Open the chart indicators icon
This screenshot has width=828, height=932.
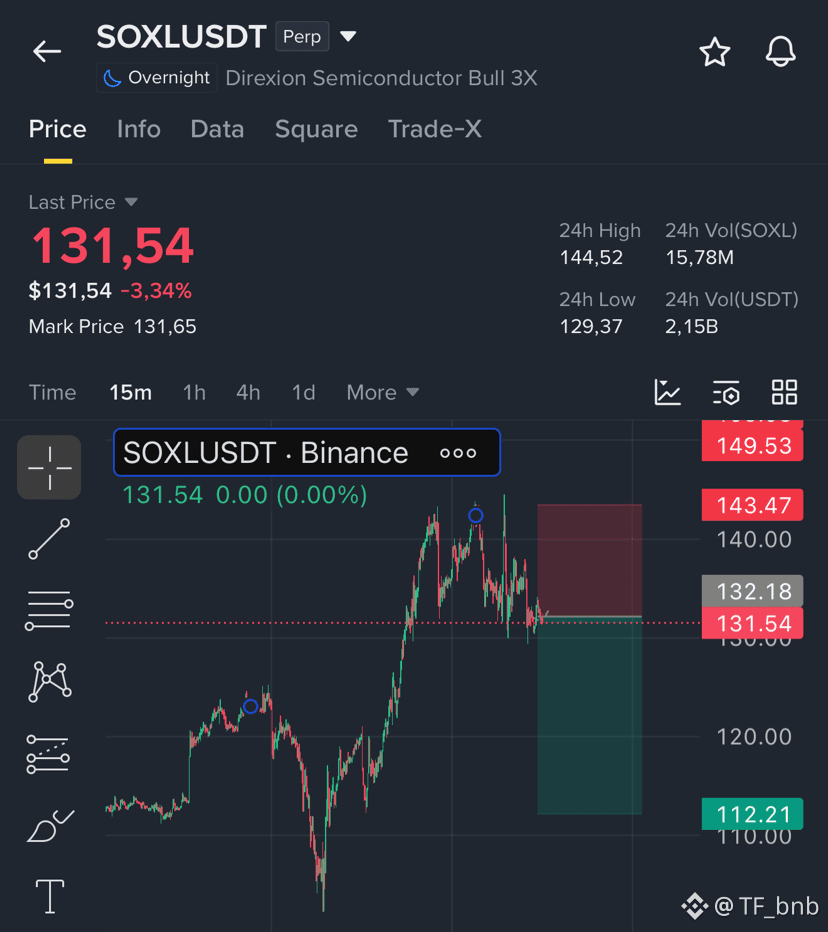(x=667, y=392)
